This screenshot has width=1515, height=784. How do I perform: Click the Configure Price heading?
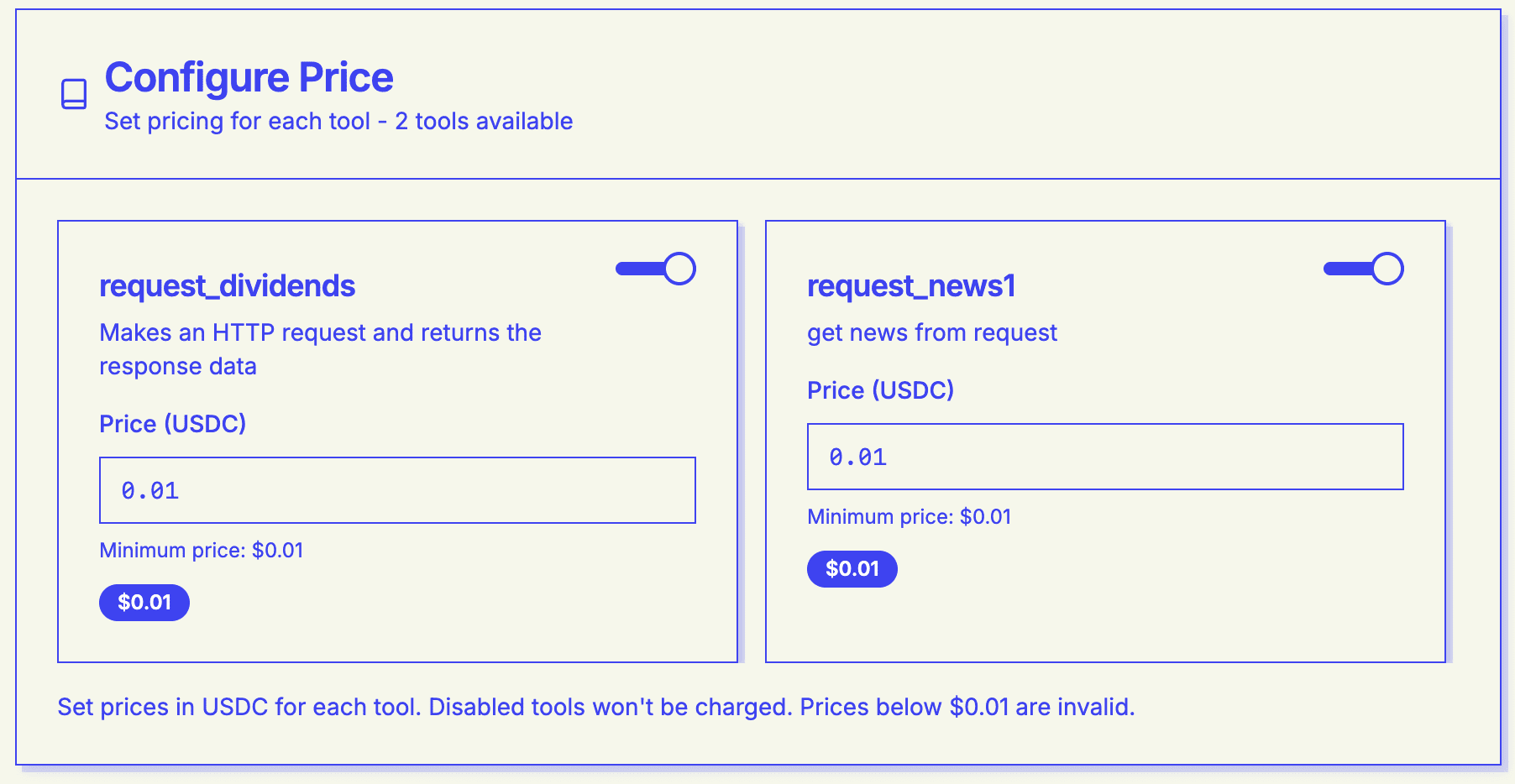pos(248,77)
